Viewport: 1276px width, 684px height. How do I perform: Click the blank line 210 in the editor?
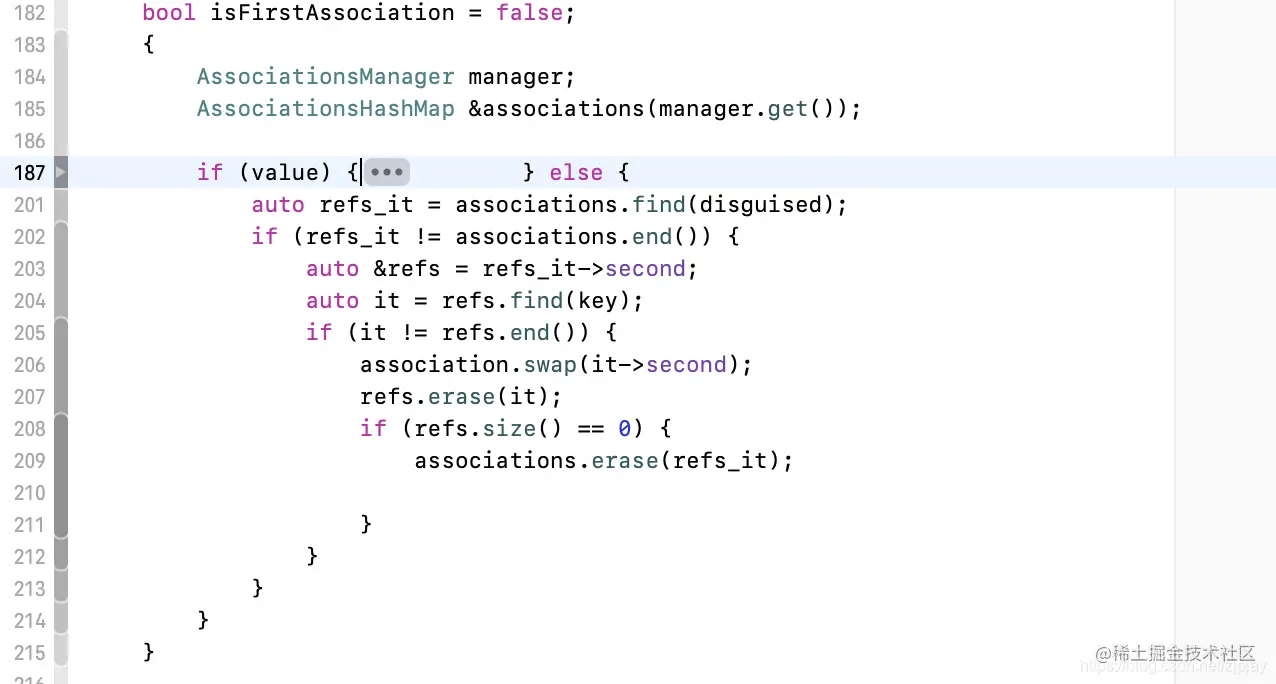620,493
